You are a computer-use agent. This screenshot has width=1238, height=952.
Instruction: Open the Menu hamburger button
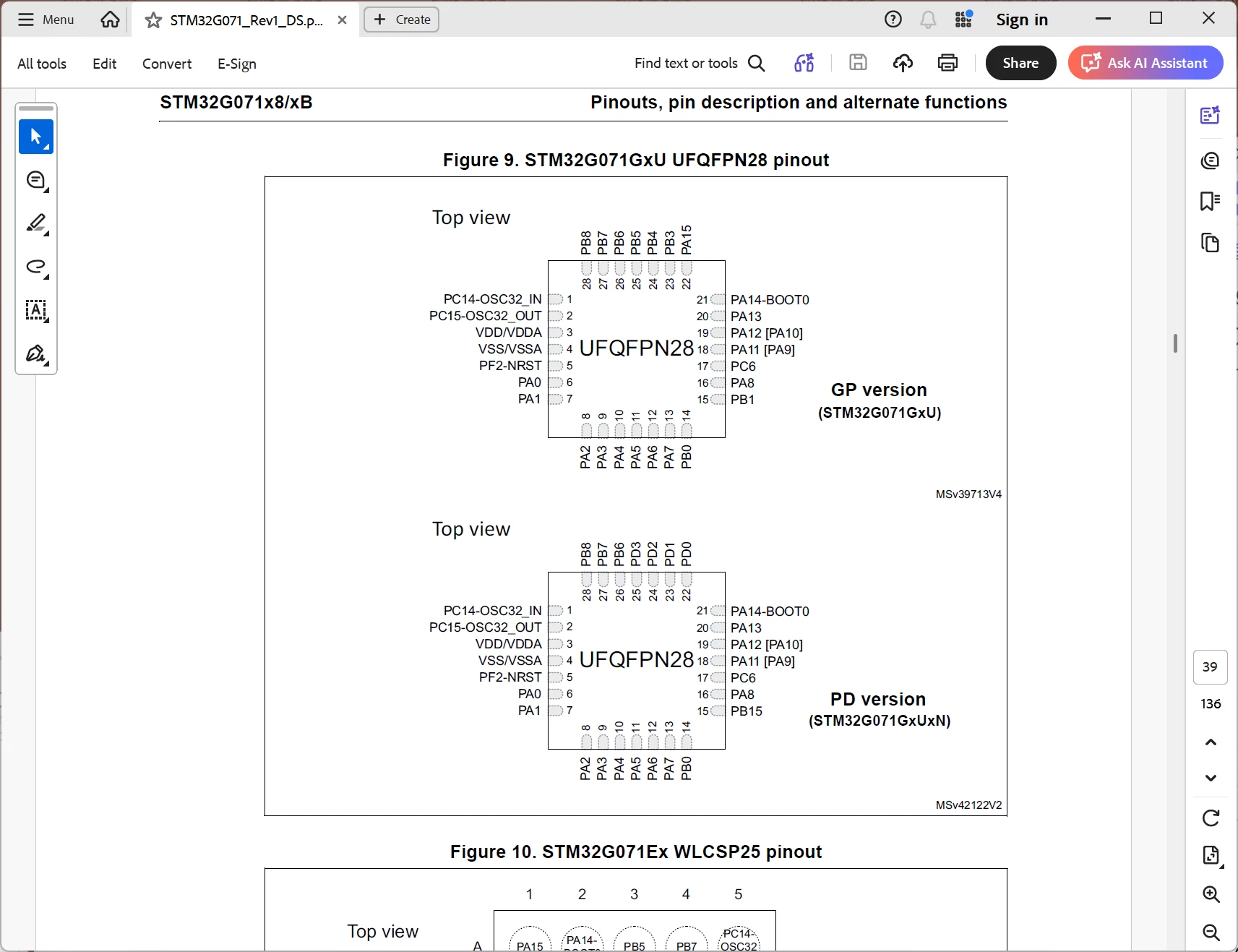point(46,20)
